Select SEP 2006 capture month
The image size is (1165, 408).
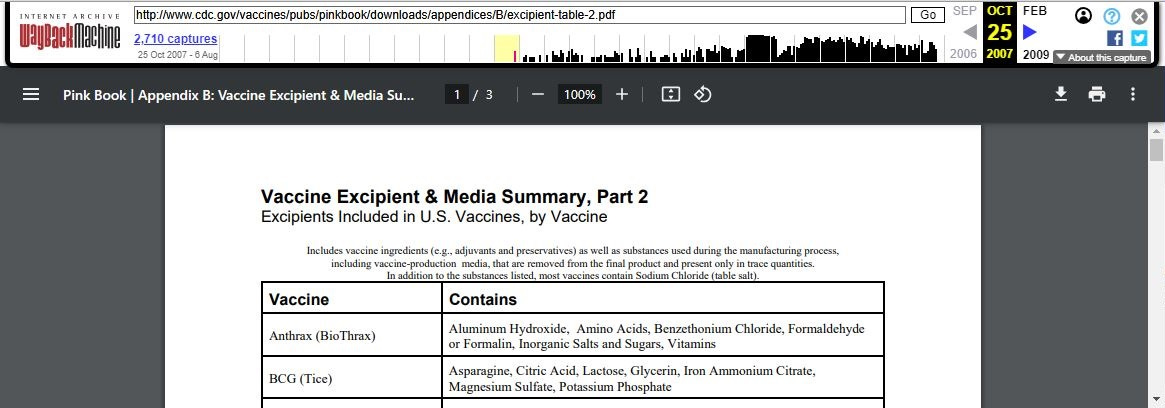(x=964, y=11)
